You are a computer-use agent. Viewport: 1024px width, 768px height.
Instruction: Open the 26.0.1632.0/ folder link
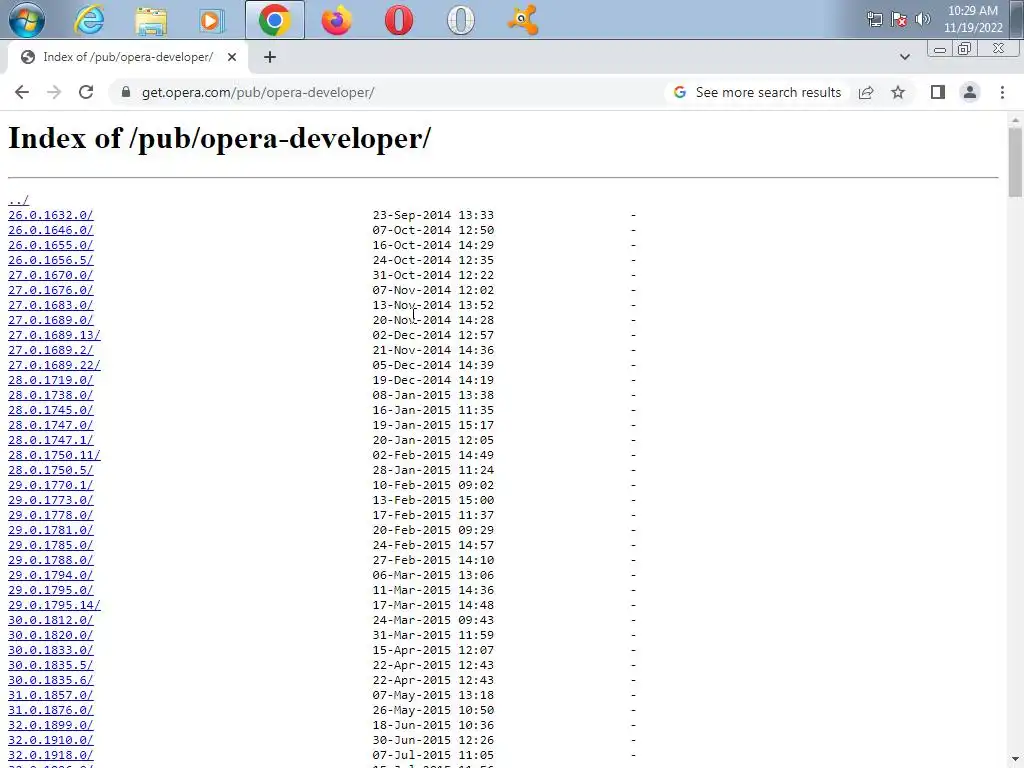tap(50, 215)
